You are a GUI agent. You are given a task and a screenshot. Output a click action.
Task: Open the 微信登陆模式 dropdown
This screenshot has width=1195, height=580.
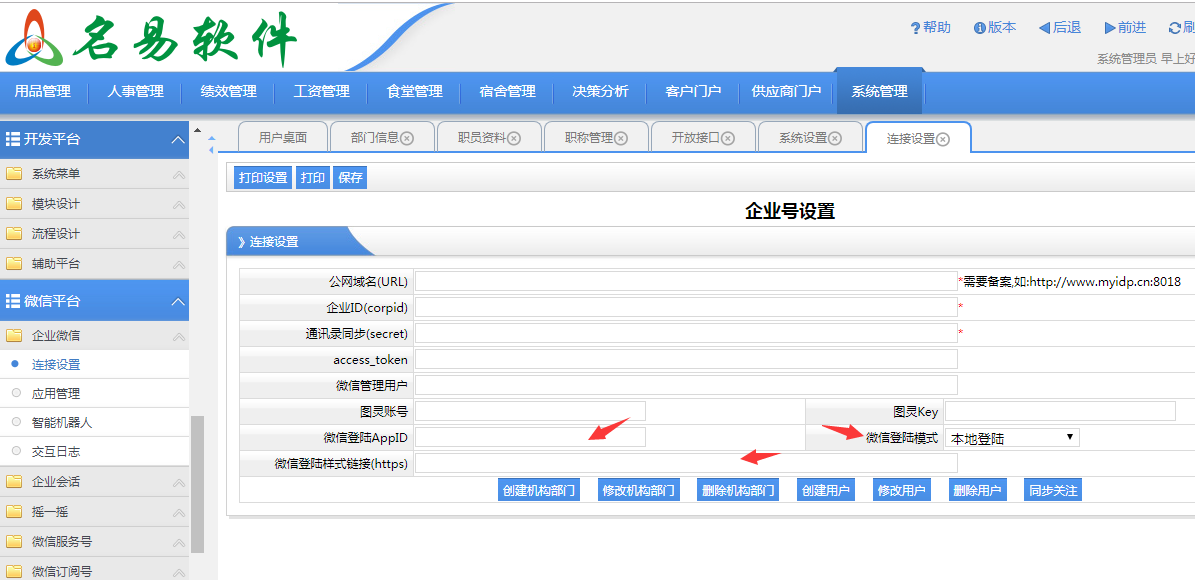(1012, 438)
